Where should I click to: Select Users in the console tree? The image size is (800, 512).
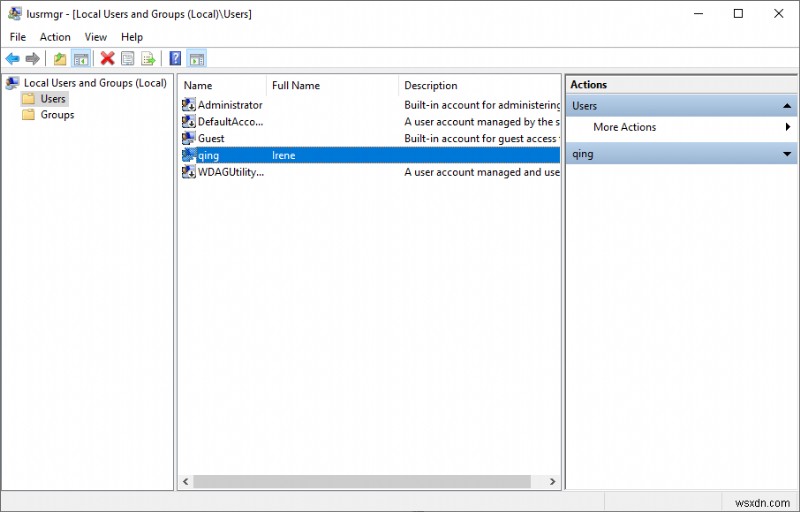[x=53, y=98]
